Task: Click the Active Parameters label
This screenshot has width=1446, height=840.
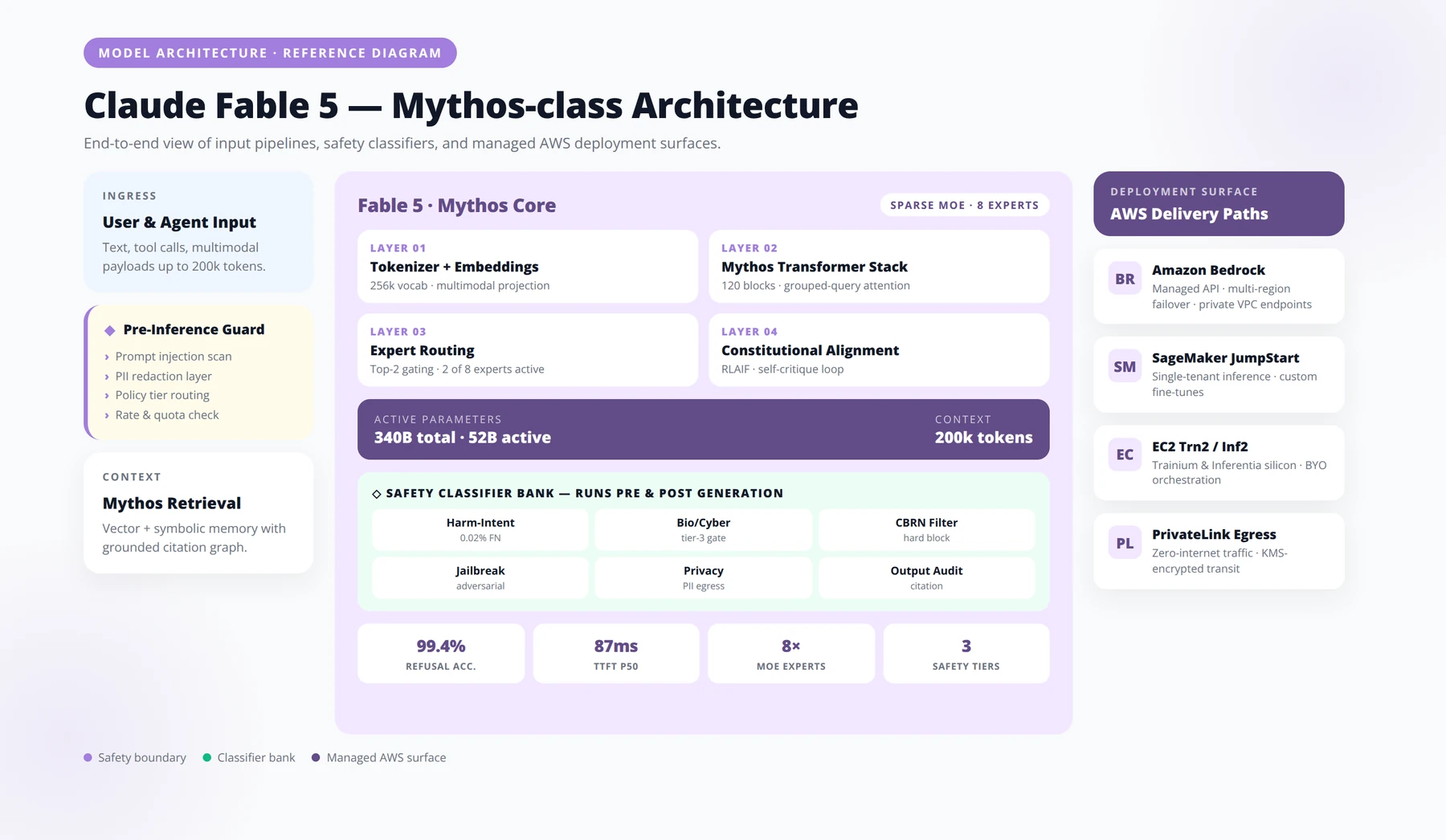Action: click(x=438, y=420)
